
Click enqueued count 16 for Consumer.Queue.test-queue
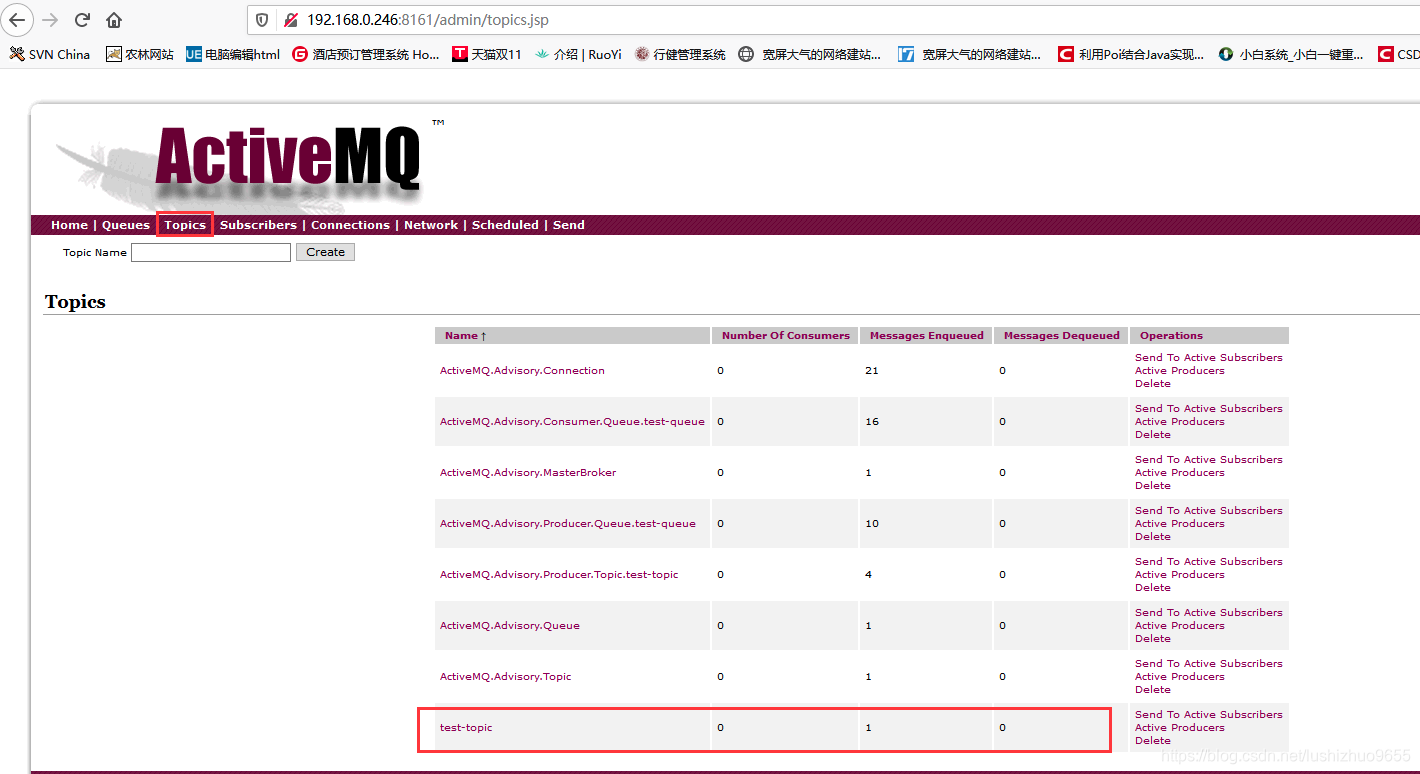coord(872,422)
